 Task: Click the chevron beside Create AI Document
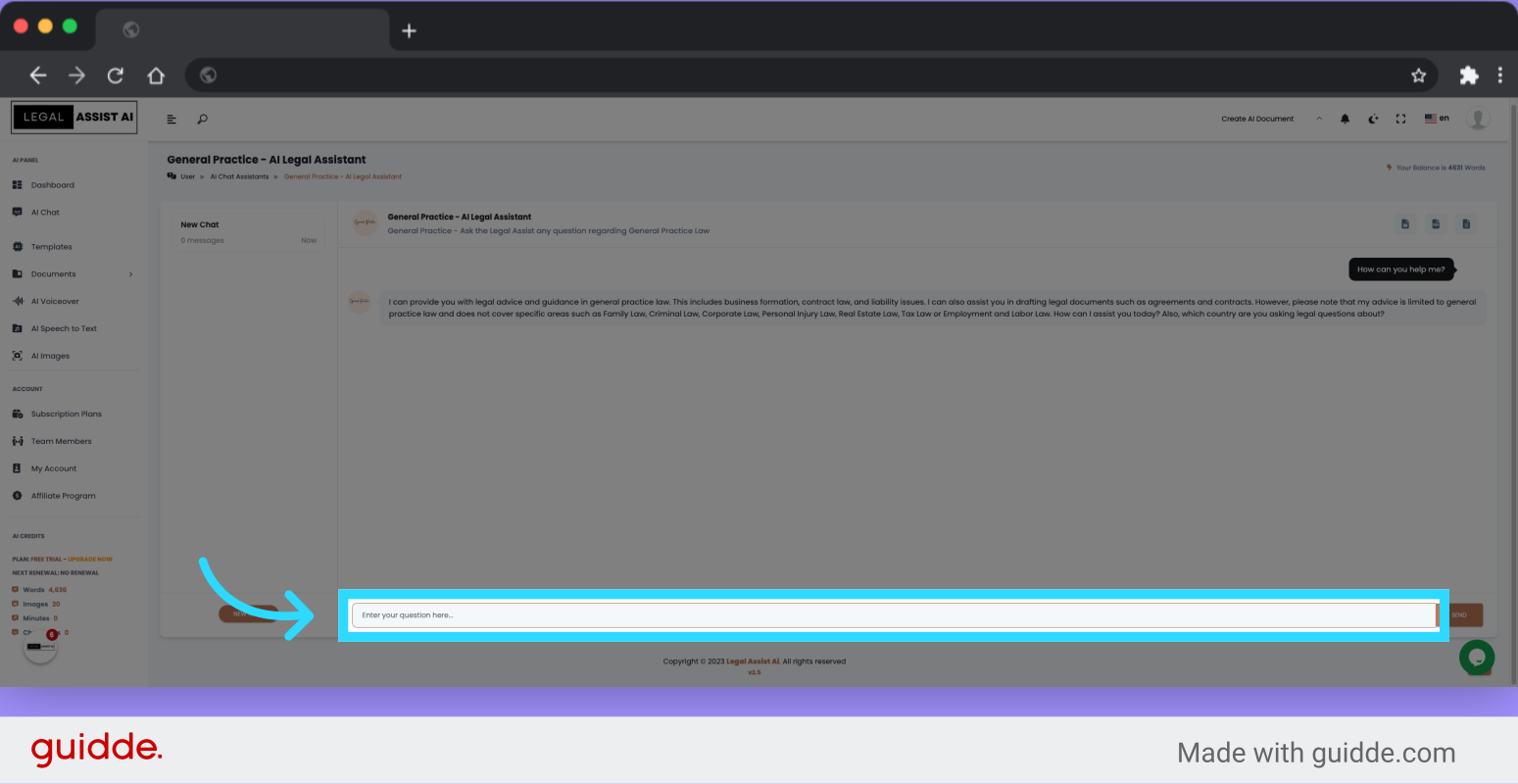[1319, 120]
